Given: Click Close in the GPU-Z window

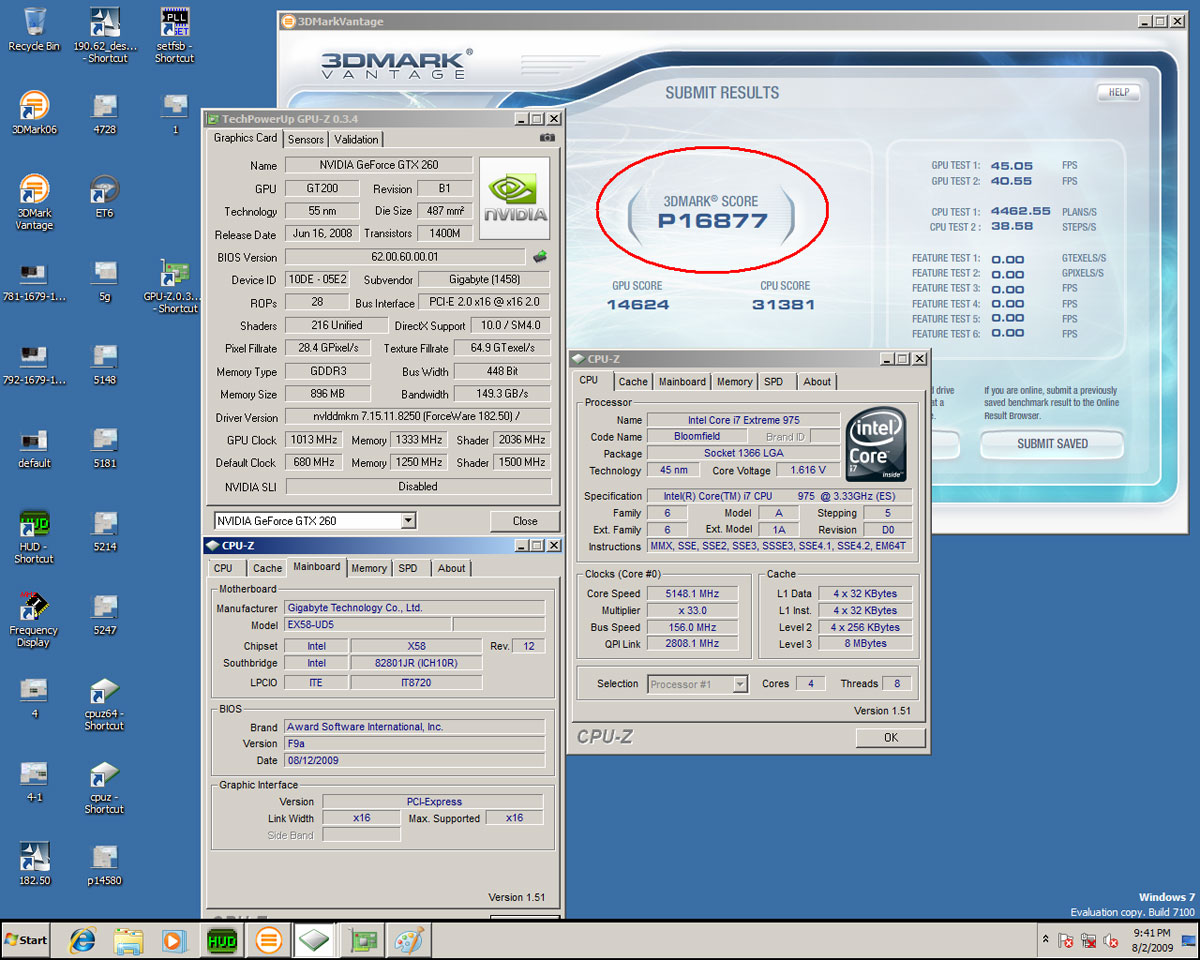Looking at the screenshot, I should 524,520.
